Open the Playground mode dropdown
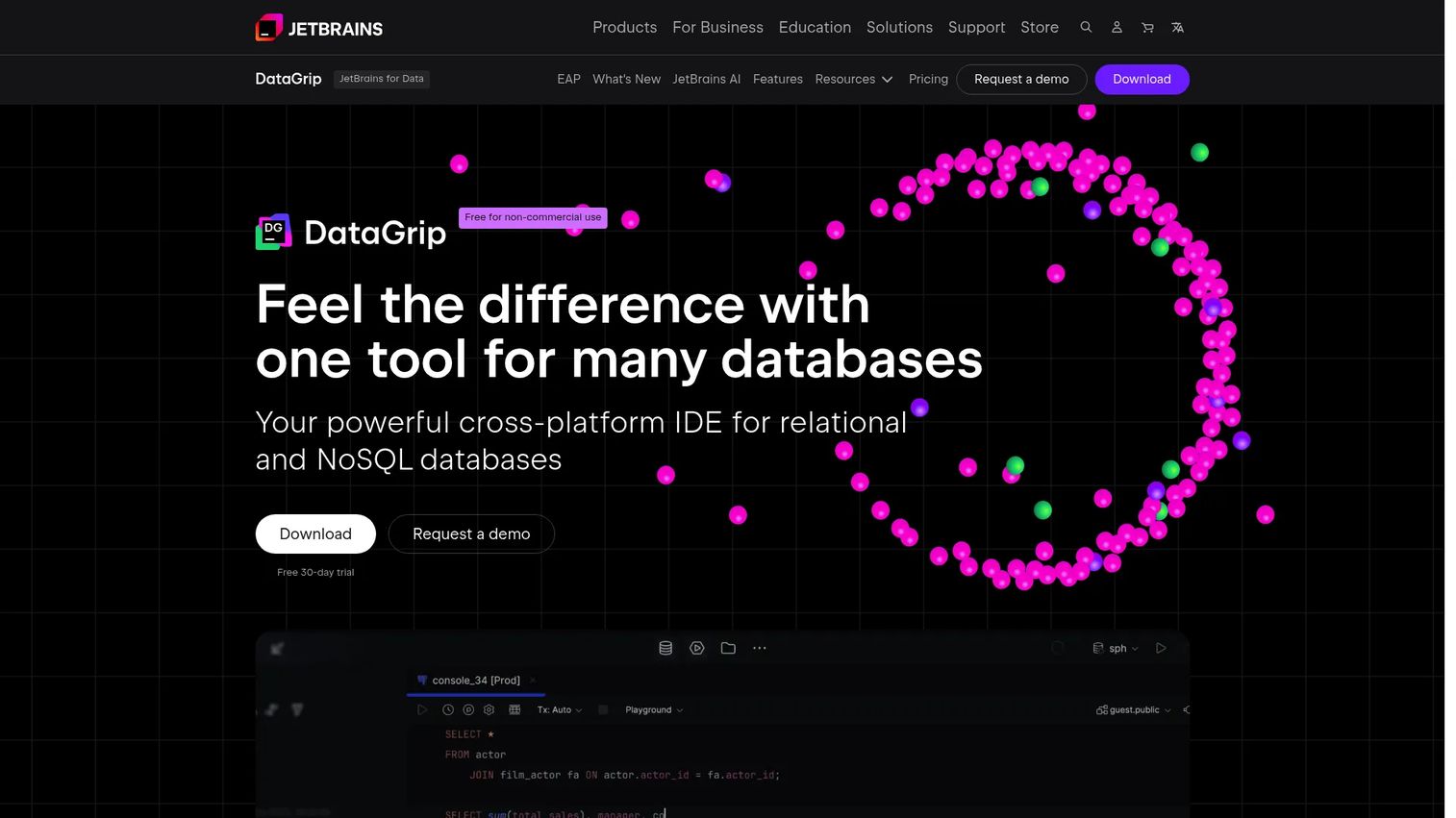Screen dimensions: 1456x818 (x=654, y=709)
